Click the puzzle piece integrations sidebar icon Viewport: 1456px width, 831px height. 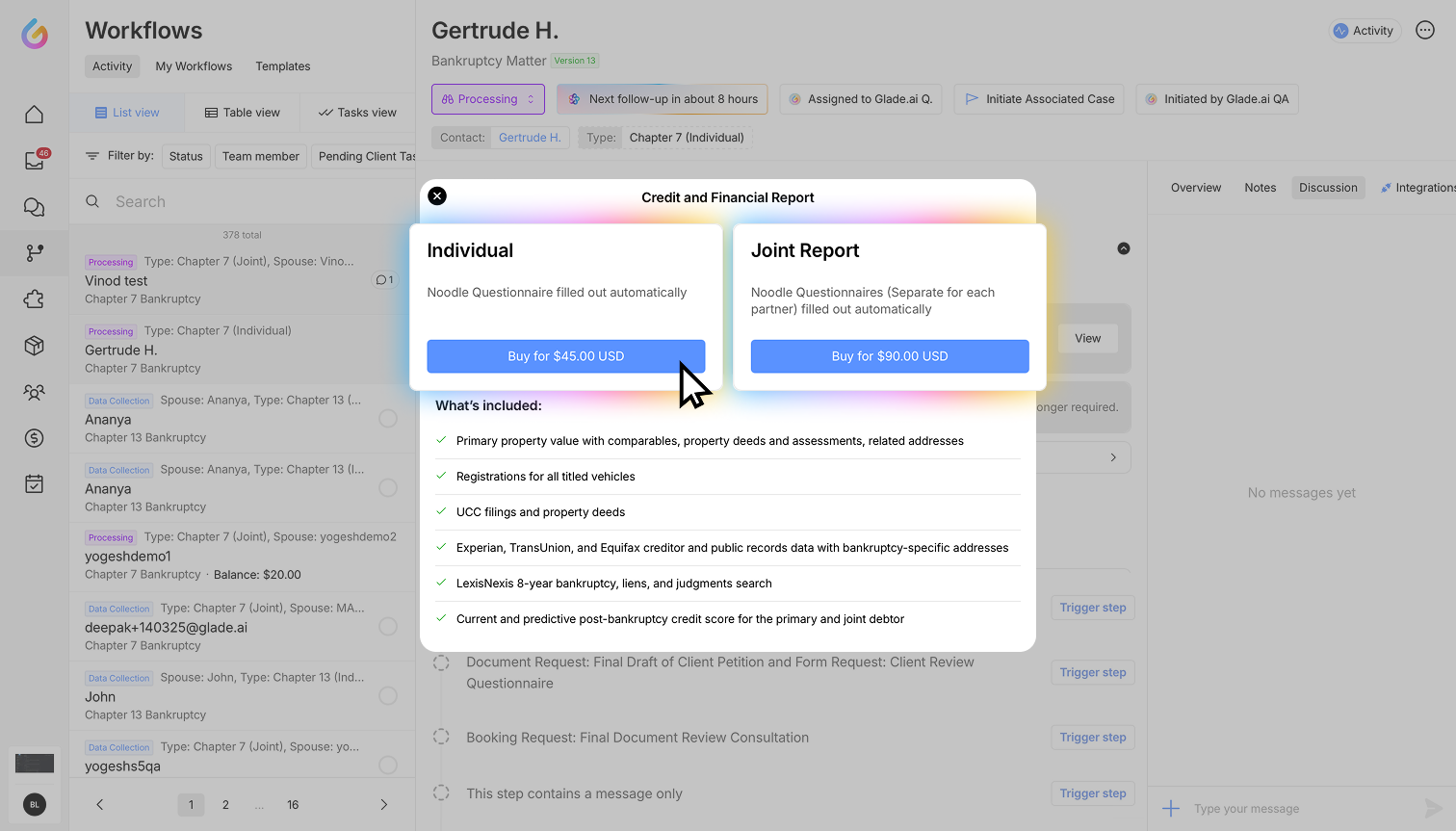[x=35, y=299]
